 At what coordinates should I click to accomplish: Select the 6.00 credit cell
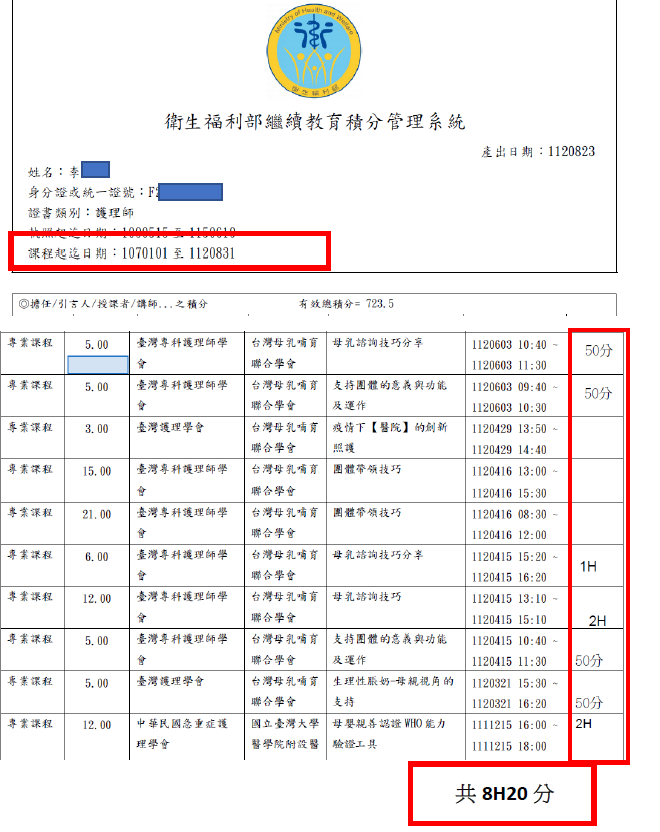point(97,556)
